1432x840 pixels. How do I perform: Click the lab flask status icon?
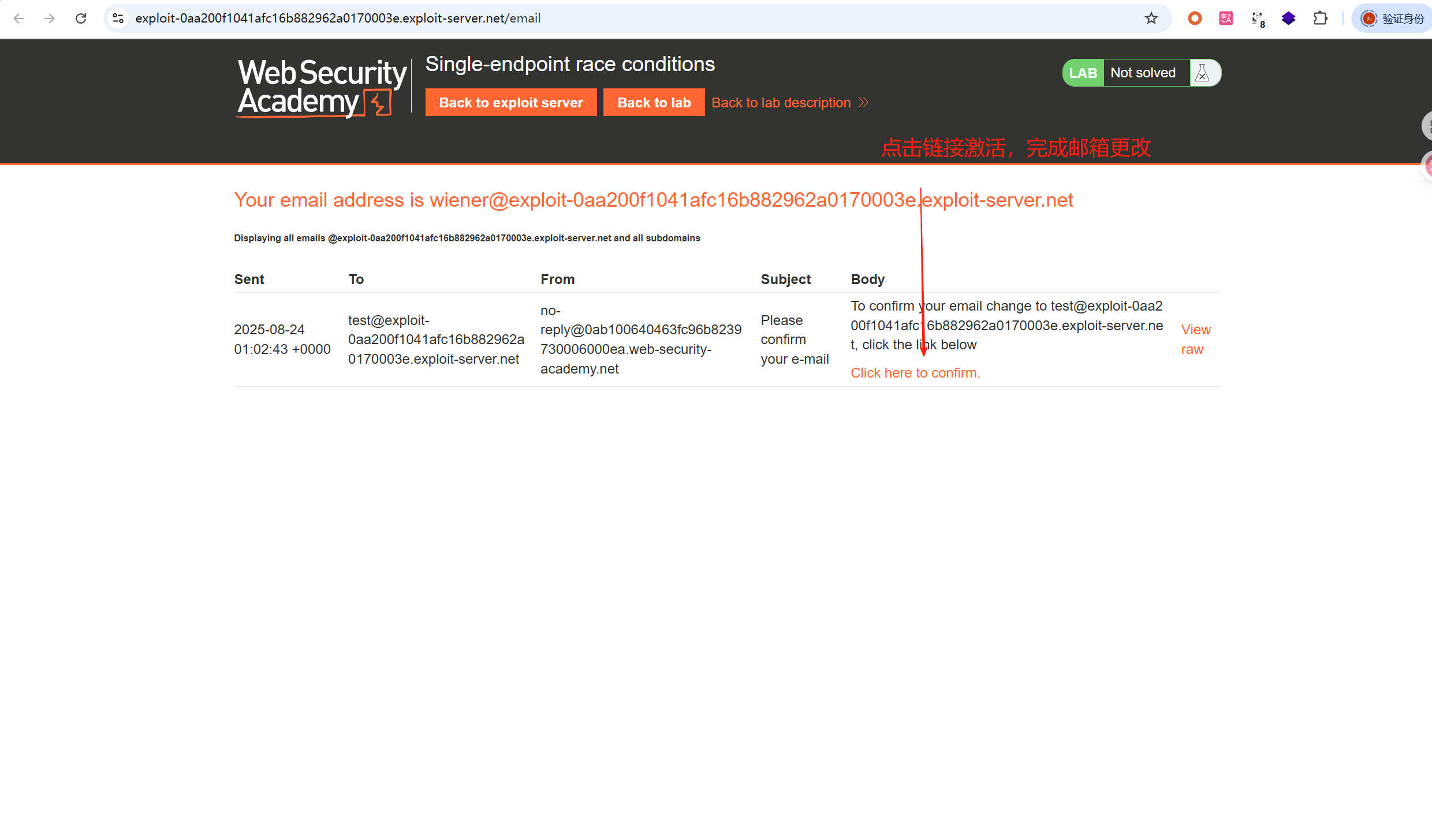[1203, 73]
